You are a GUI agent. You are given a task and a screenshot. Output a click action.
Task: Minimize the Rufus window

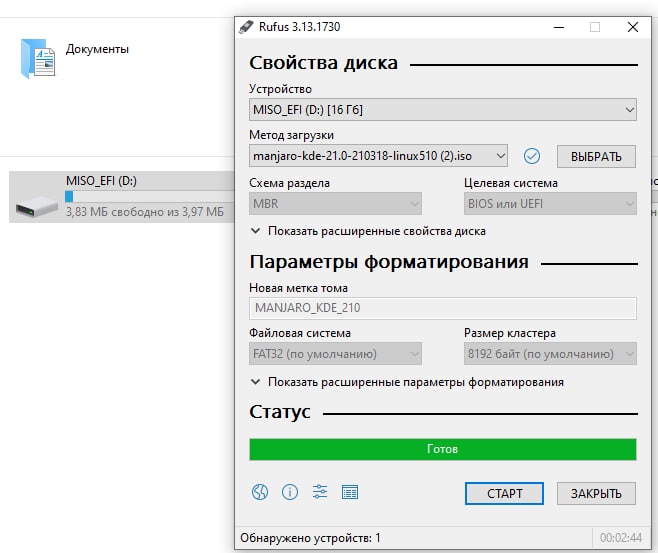click(x=559, y=27)
